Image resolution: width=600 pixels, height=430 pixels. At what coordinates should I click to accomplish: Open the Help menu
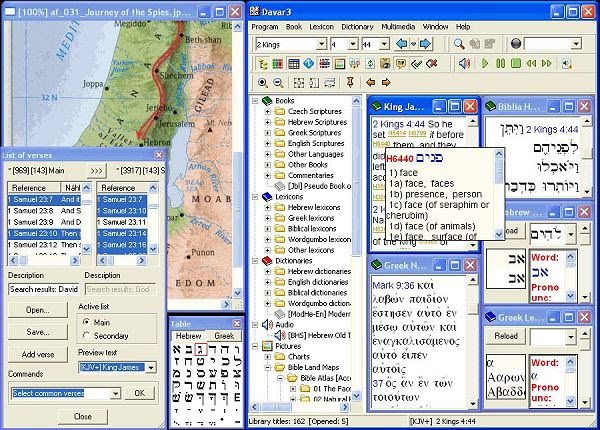[463, 27]
